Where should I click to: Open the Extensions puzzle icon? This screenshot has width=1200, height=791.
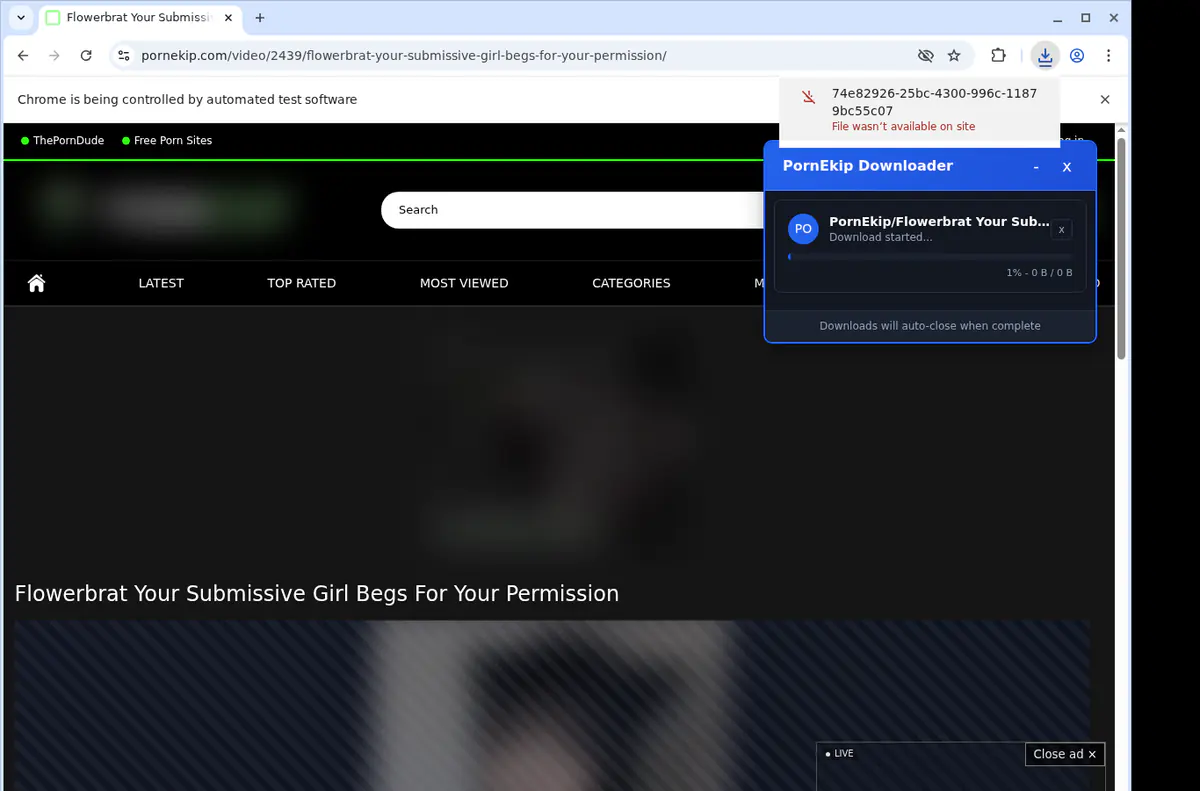(x=998, y=56)
